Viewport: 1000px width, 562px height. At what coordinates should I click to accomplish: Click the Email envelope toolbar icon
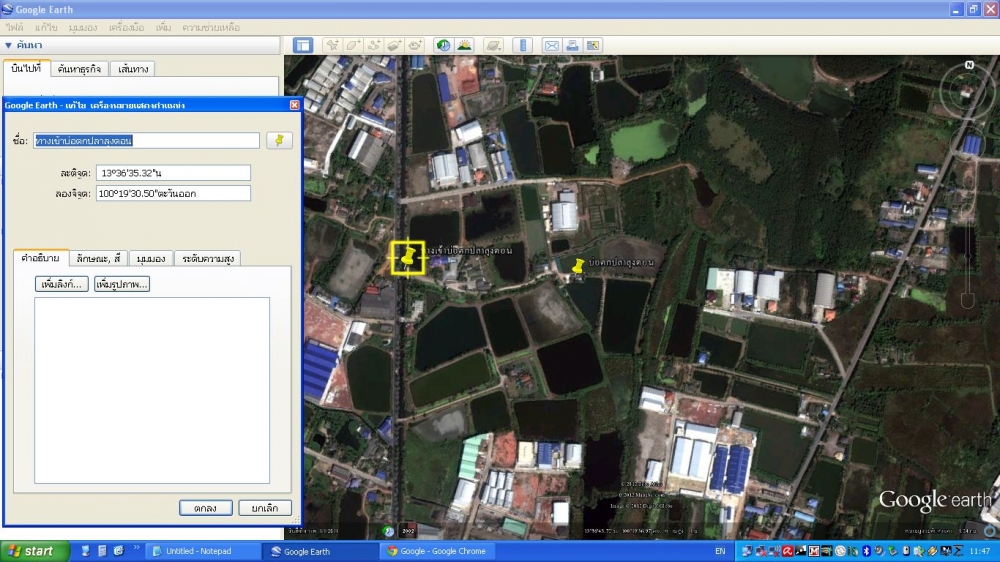[552, 45]
